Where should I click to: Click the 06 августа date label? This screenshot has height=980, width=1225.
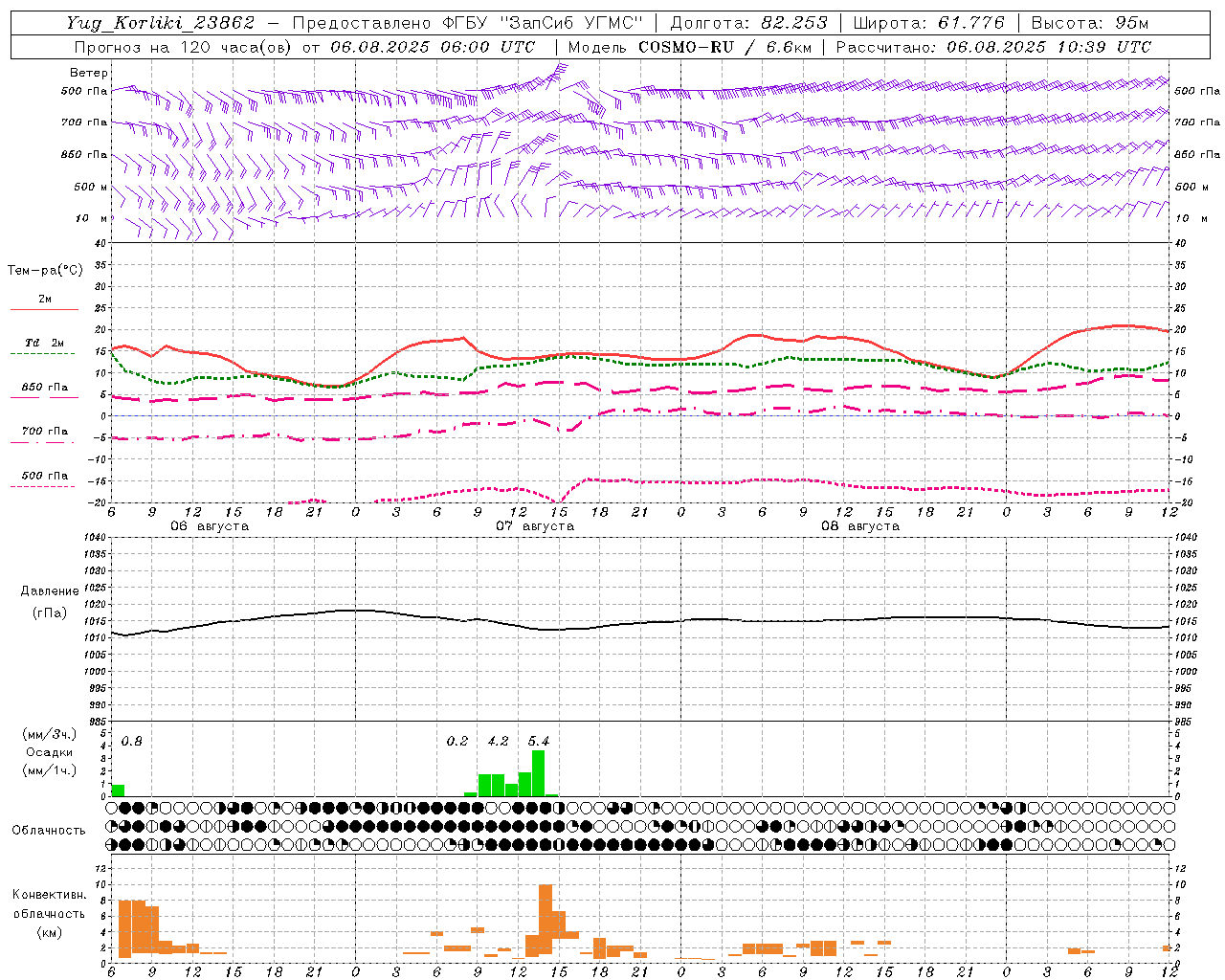(x=210, y=526)
